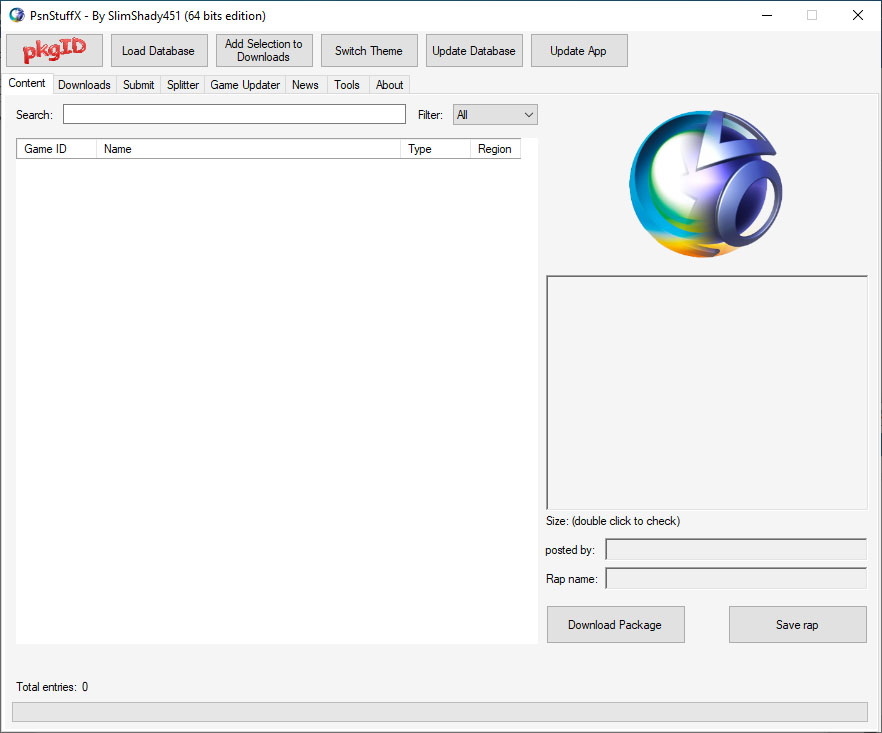Go to the Game Updater tab
The height and width of the screenshot is (733, 882).
[245, 85]
